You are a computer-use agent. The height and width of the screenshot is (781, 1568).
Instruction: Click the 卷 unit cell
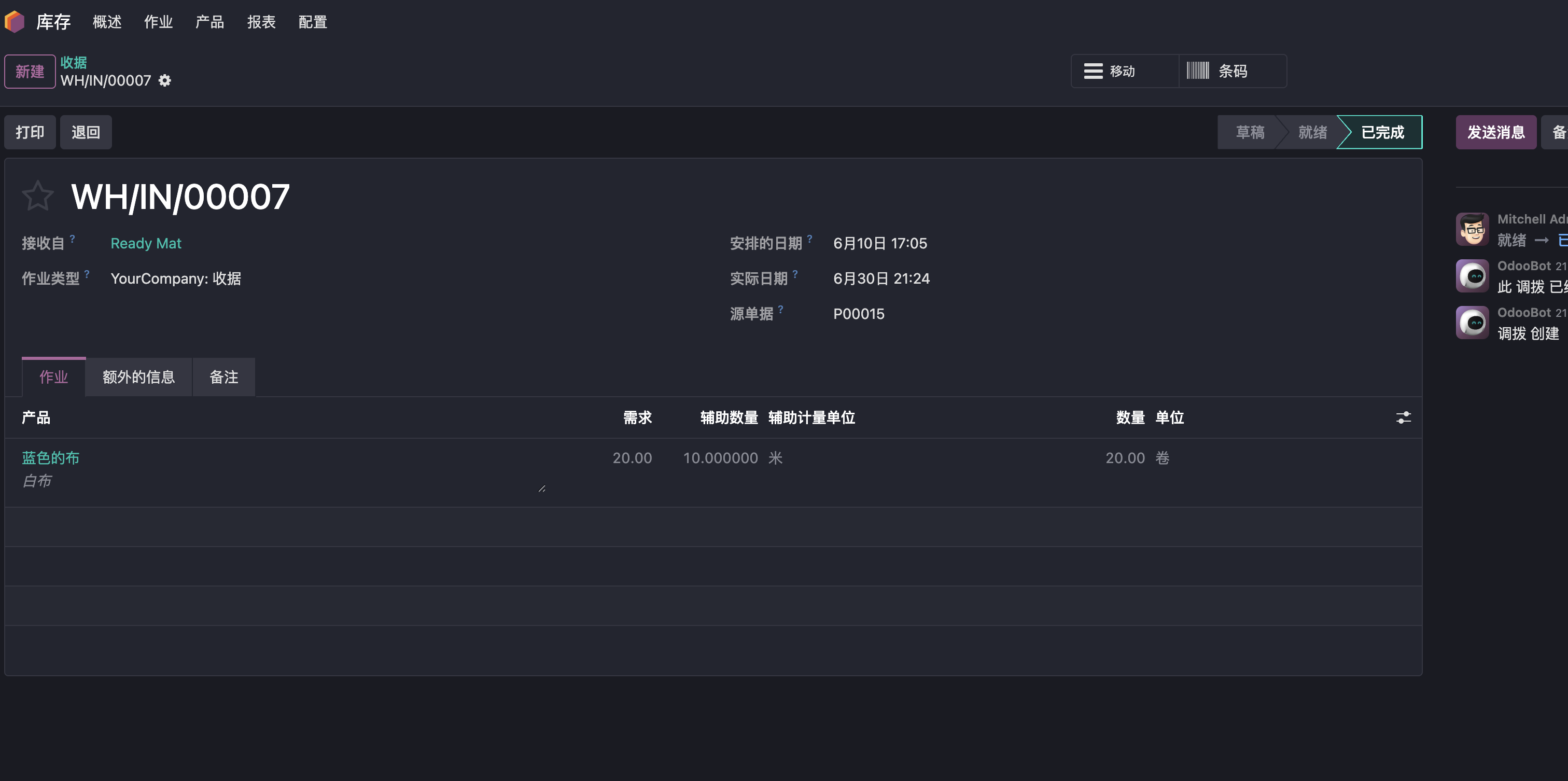tap(1162, 458)
